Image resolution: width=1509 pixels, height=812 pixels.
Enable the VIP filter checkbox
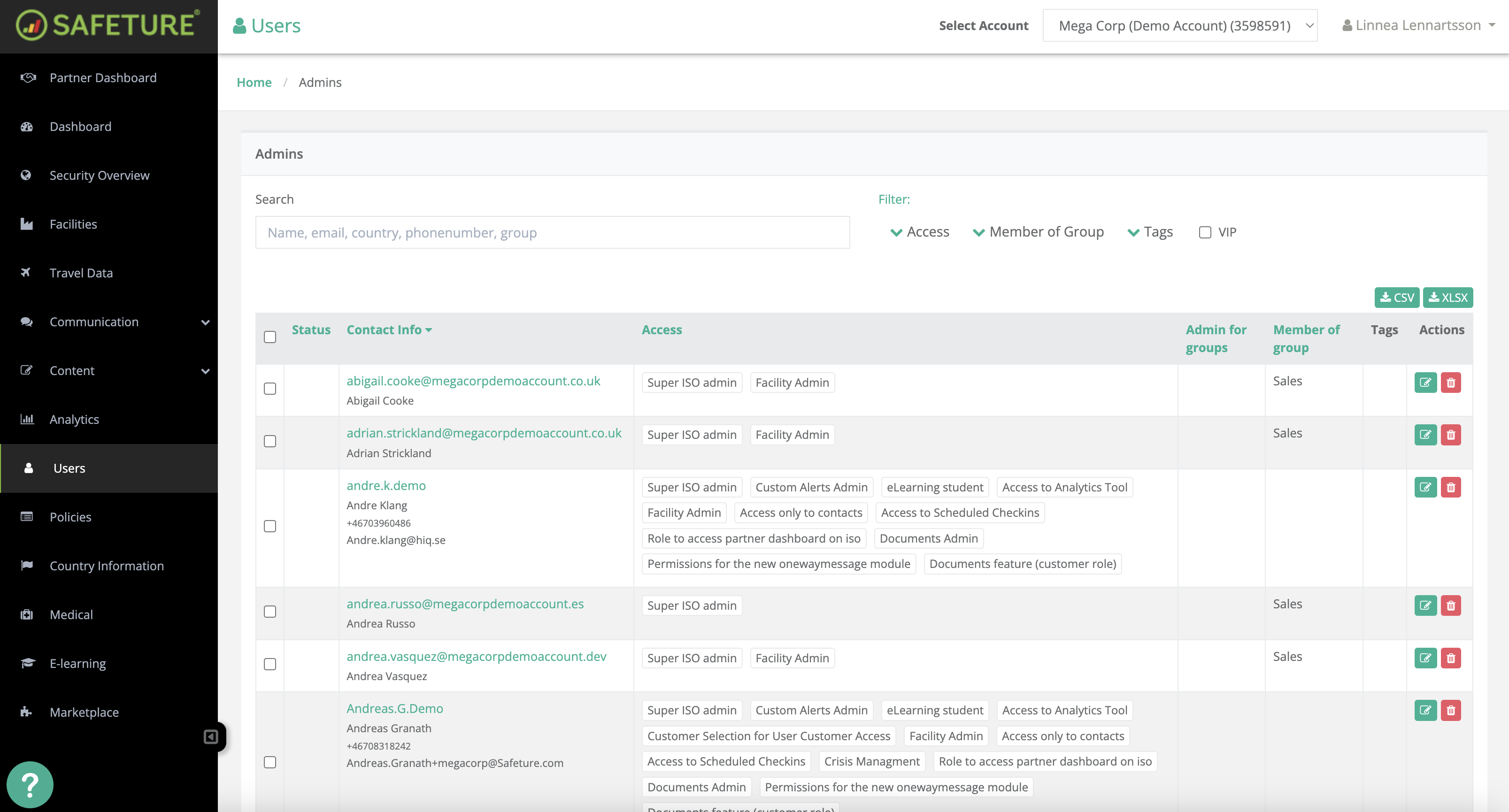pyautogui.click(x=1205, y=232)
